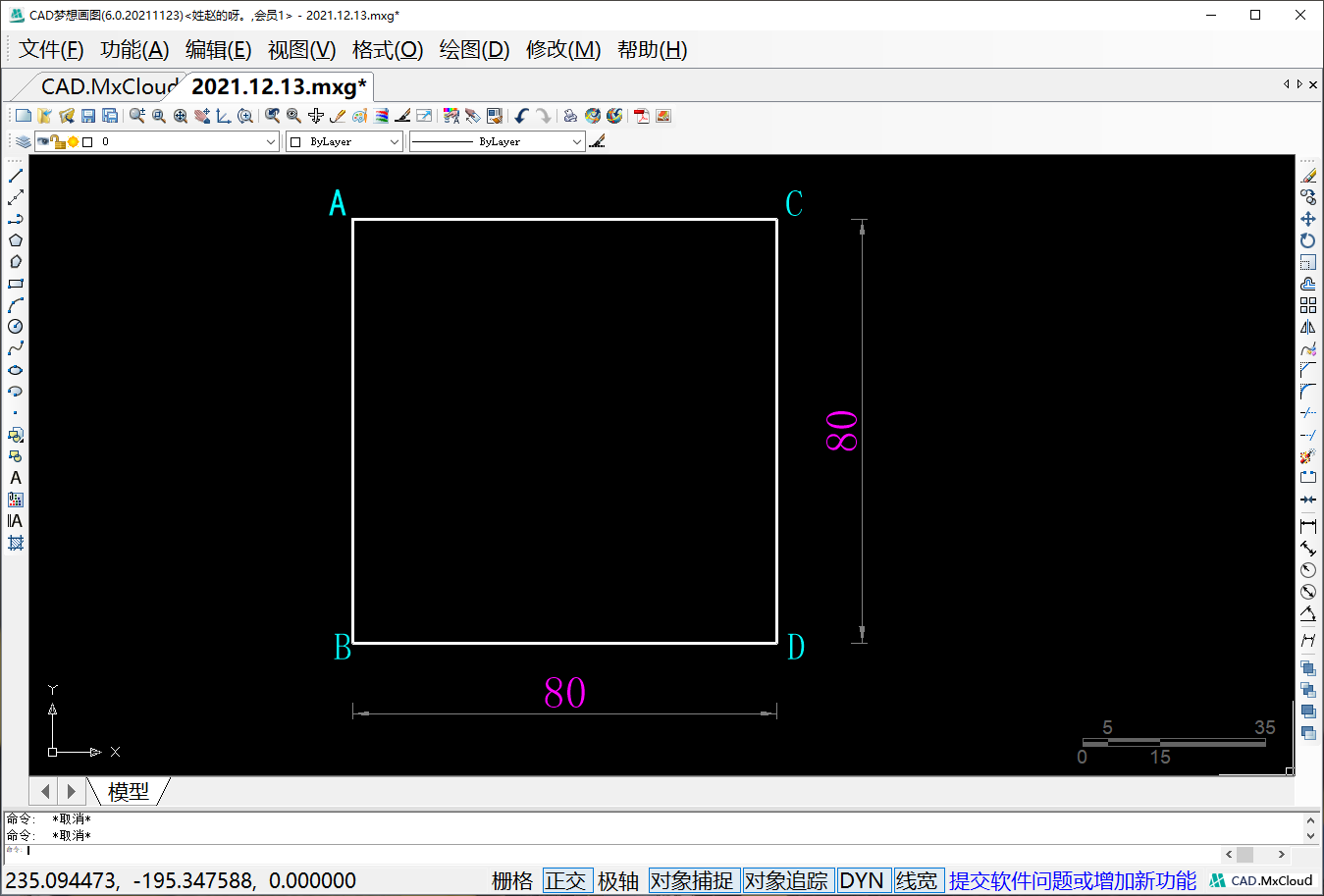Select the Mirror tool in right toolbar
Screen dimensions: 1324x896
pyautogui.click(x=1308, y=327)
